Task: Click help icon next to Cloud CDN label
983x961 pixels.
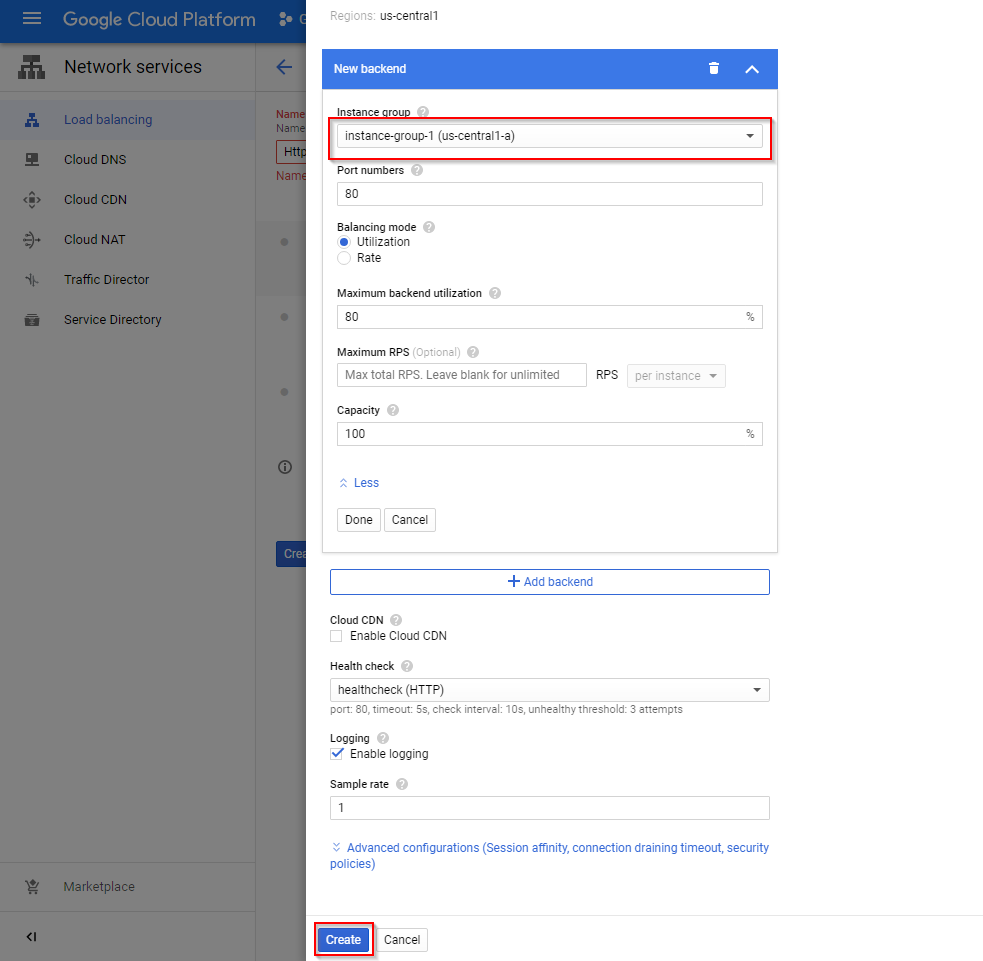Action: [x=396, y=621]
